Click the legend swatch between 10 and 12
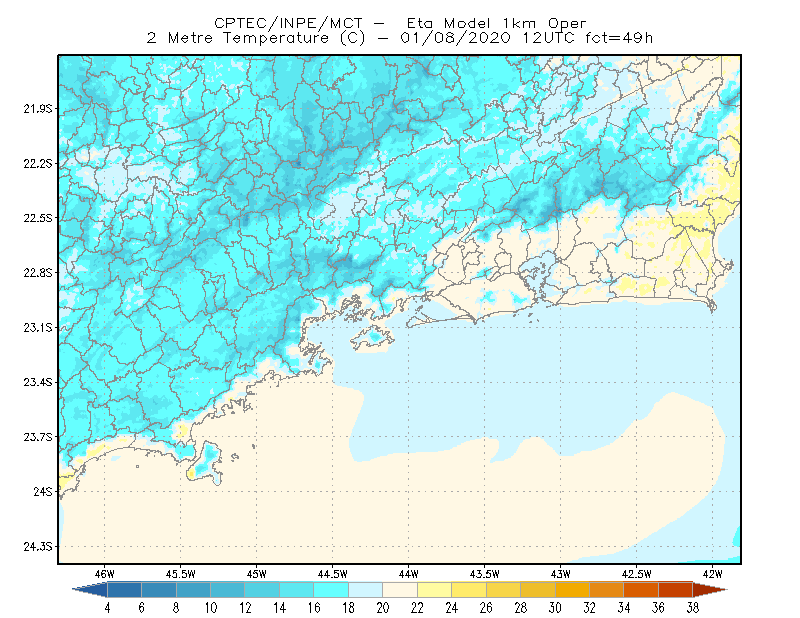 [228, 590]
